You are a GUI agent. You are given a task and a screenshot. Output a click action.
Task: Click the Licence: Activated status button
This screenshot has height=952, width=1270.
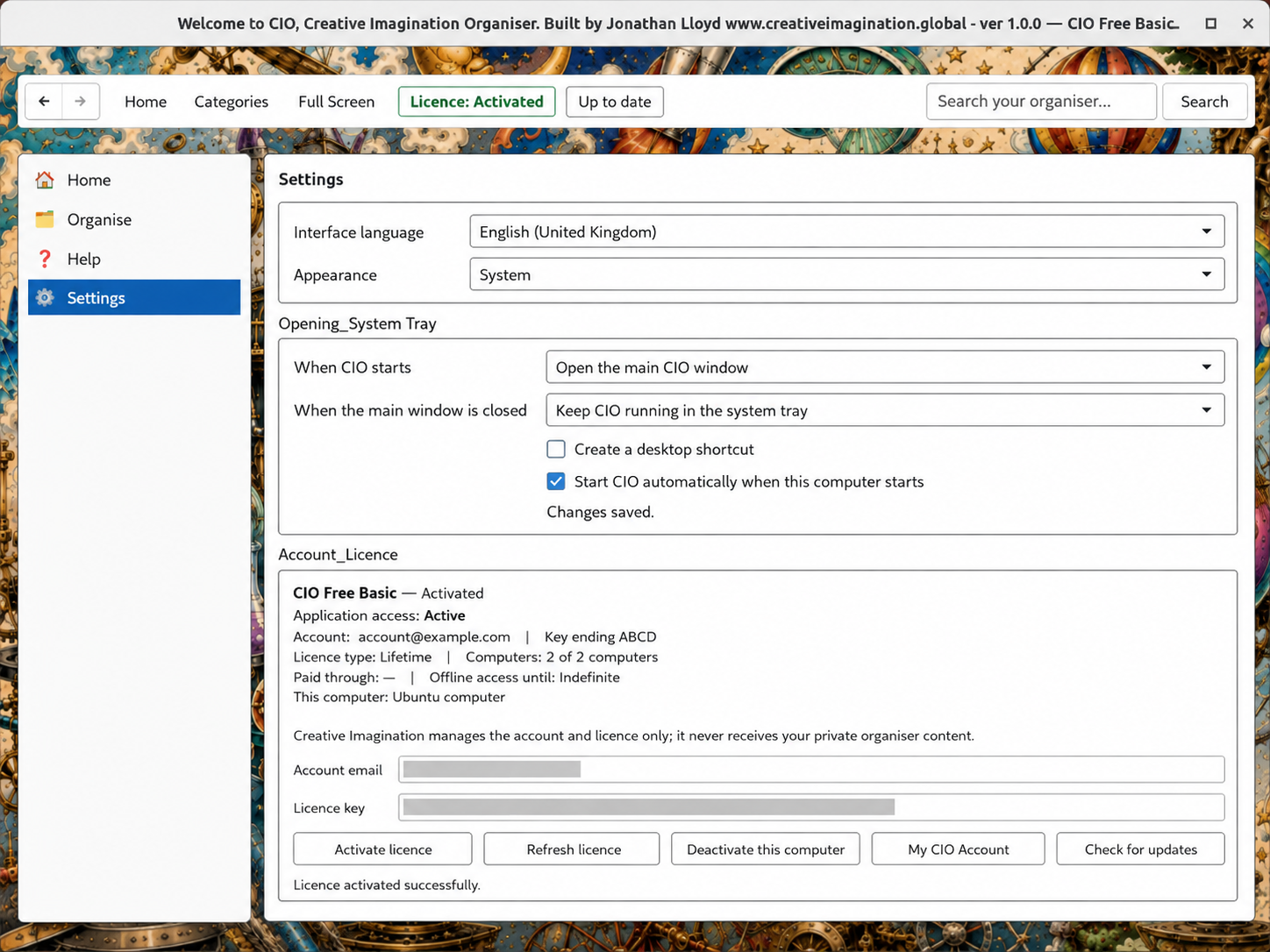[477, 102]
